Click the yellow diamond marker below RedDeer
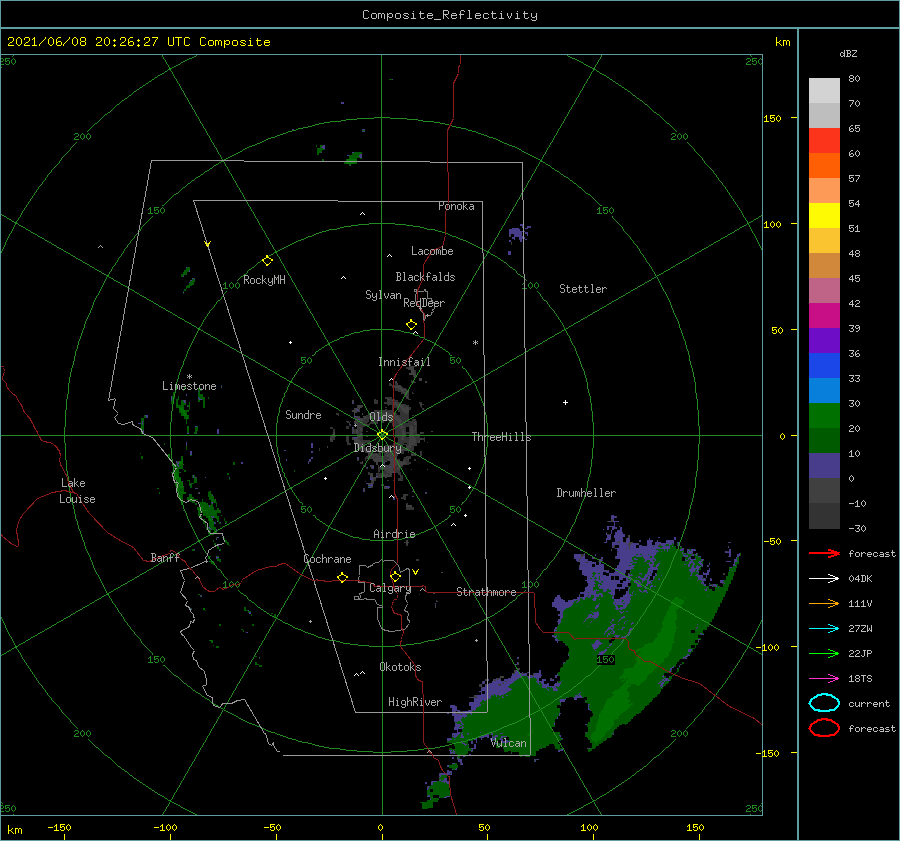 point(412,325)
